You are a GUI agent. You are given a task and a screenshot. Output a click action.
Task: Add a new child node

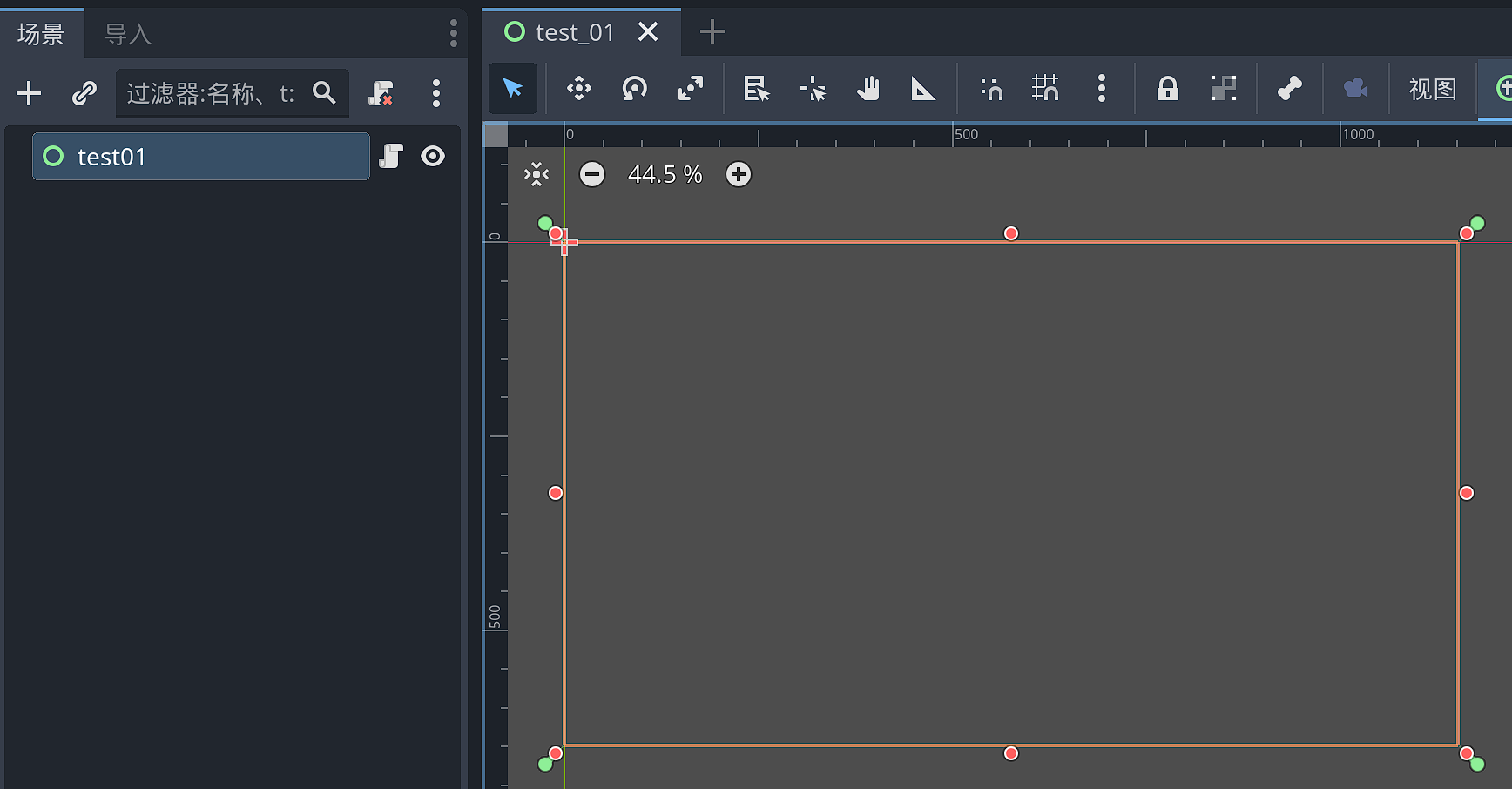tap(29, 93)
